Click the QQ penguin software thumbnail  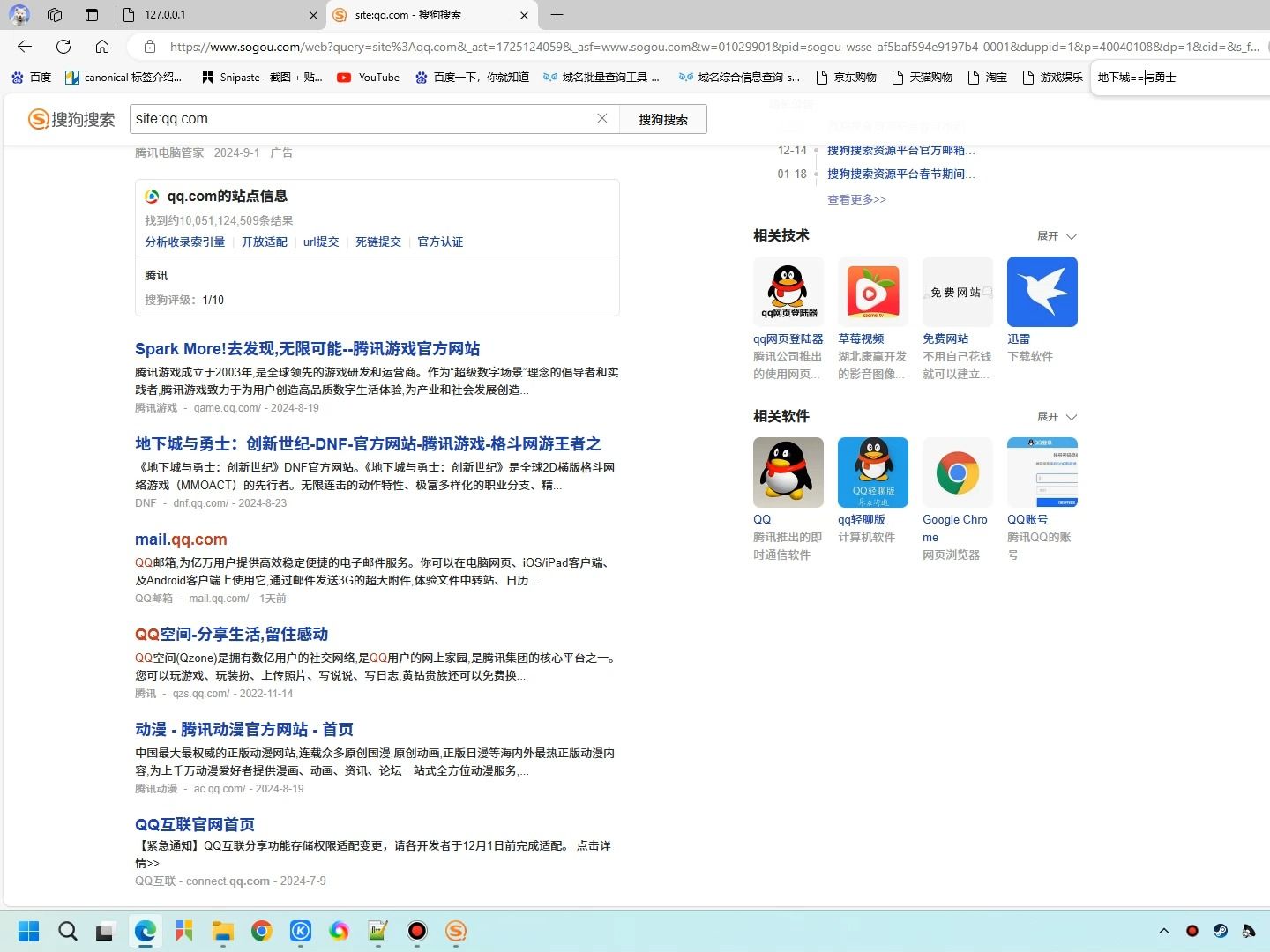pyautogui.click(x=788, y=472)
